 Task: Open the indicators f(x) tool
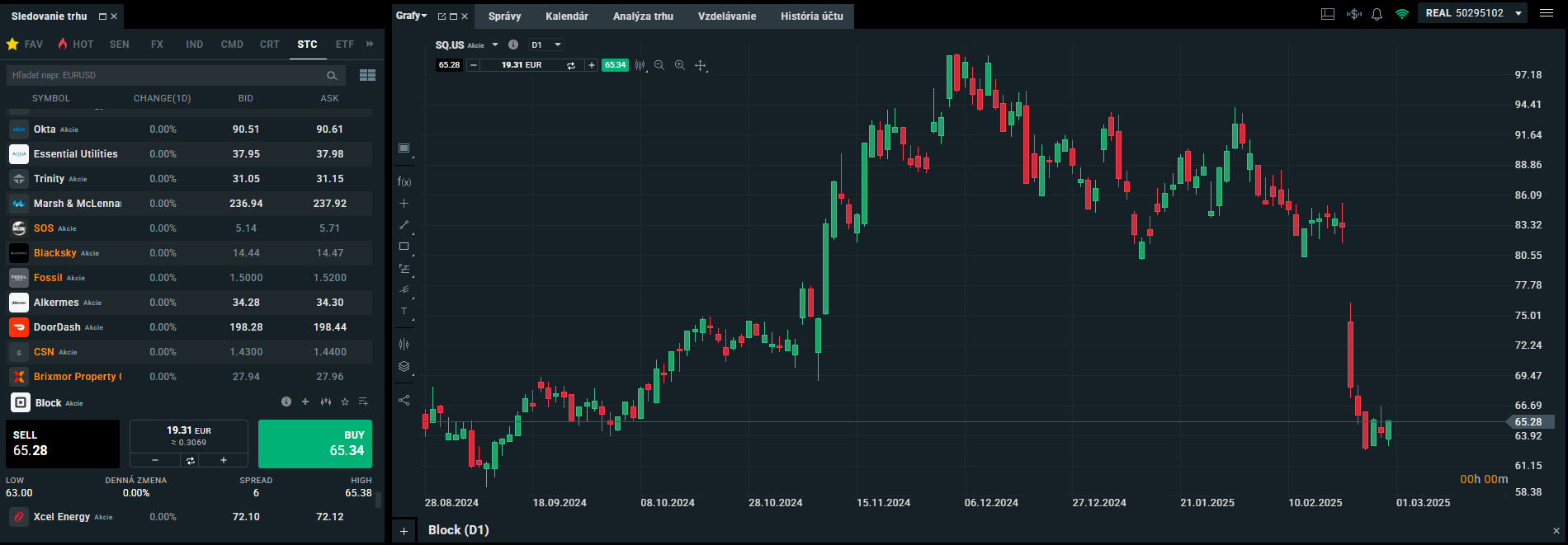point(404,181)
